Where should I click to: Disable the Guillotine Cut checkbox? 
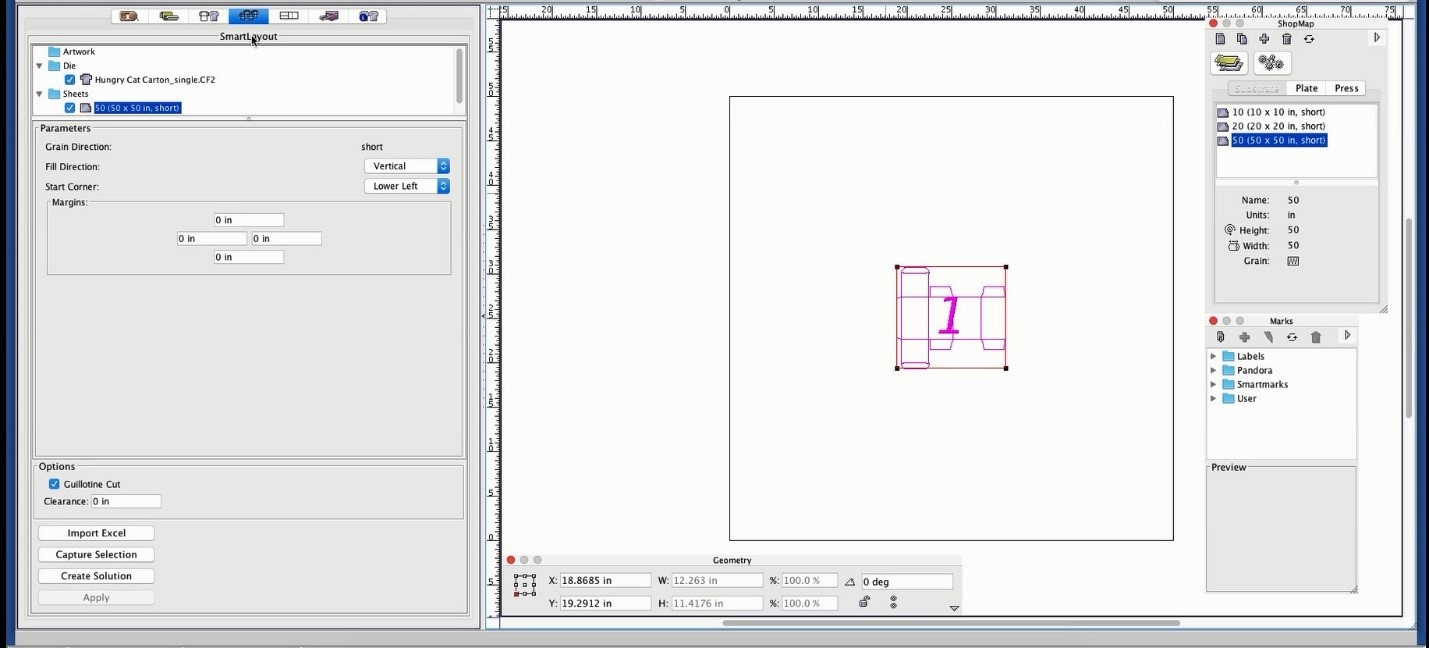click(x=54, y=484)
